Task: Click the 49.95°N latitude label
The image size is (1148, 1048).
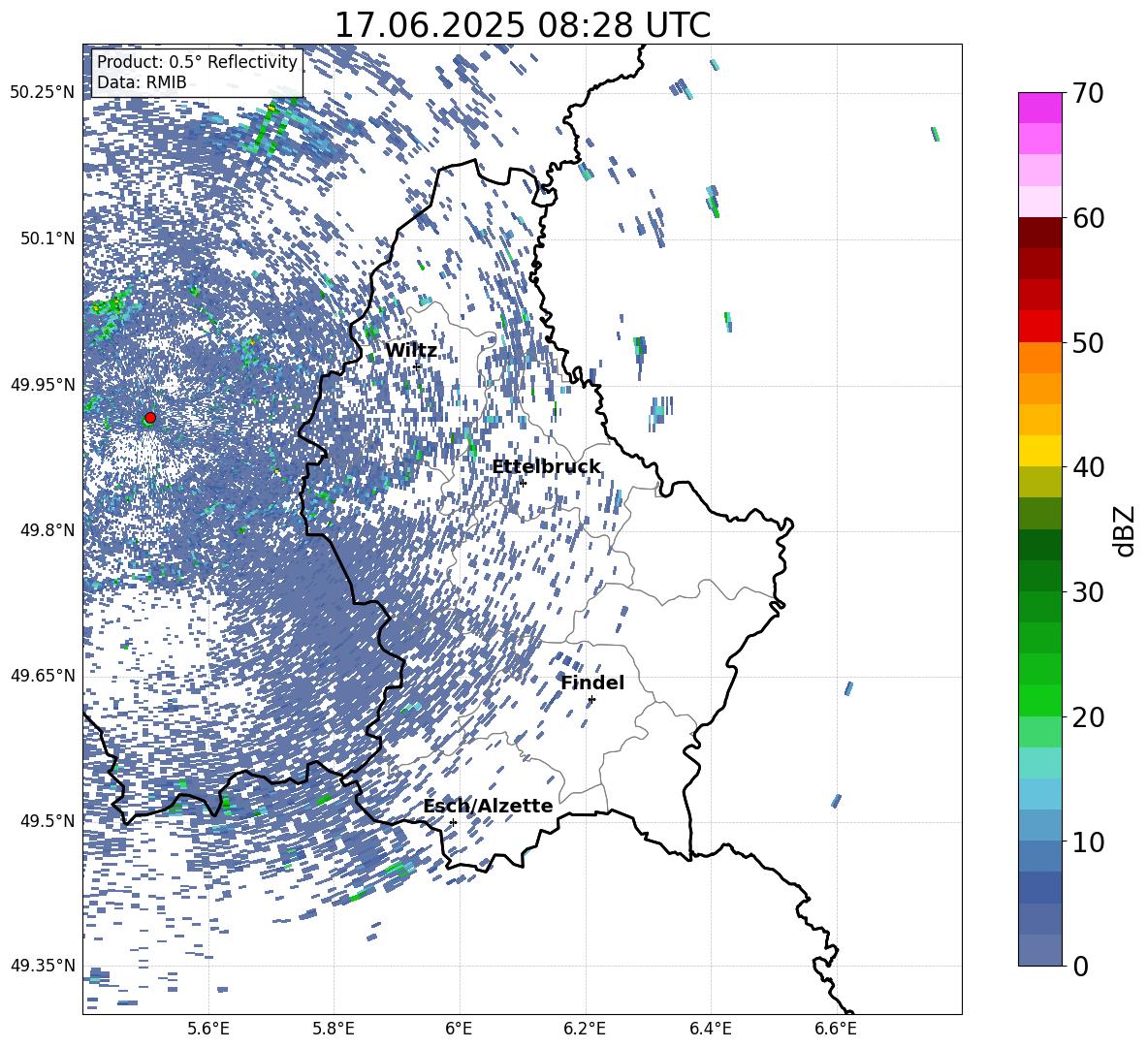Action: click(43, 384)
